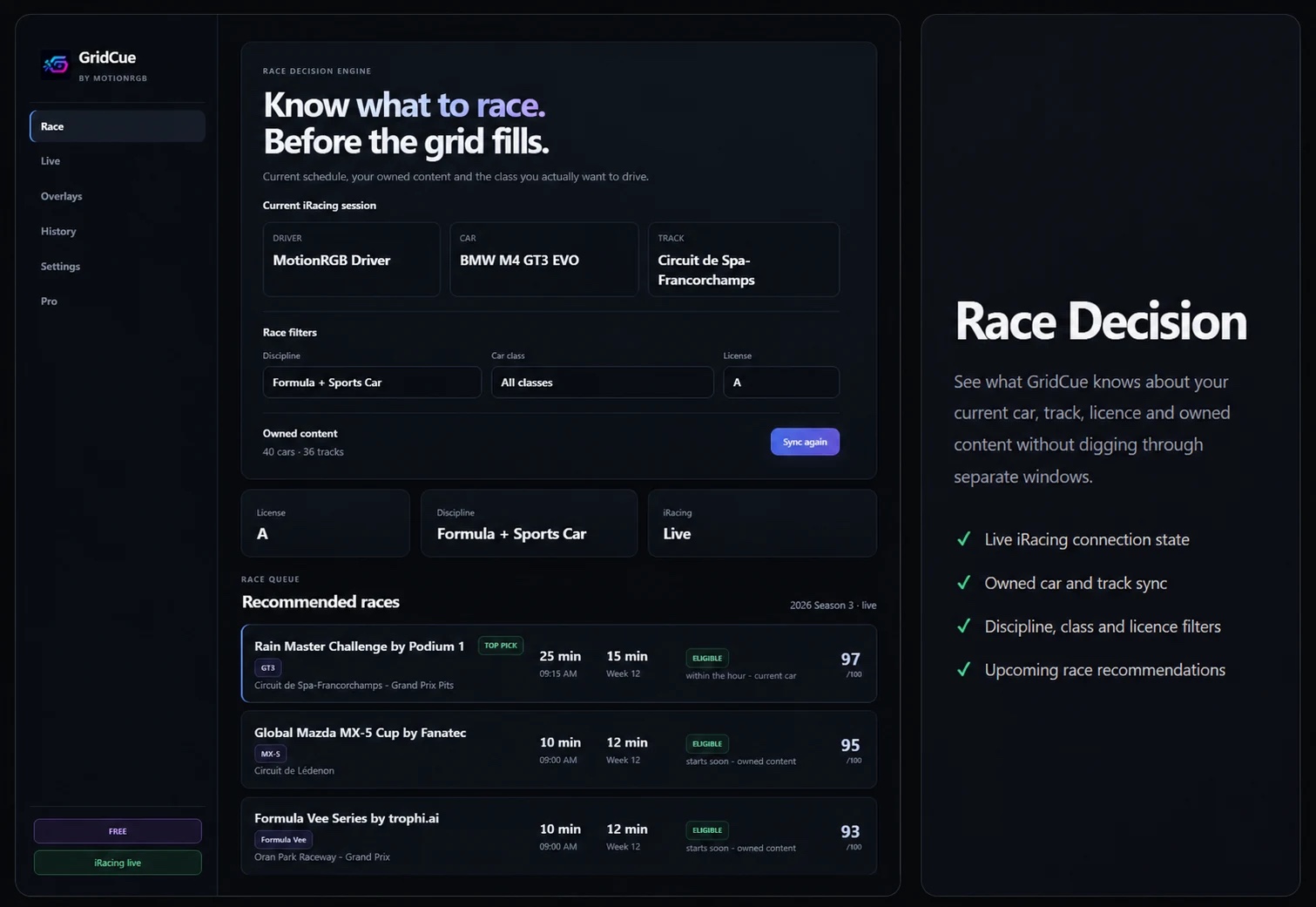The image size is (1316, 907).
Task: Select the DRIVER card MotionRGB Driver
Action: [x=351, y=260]
